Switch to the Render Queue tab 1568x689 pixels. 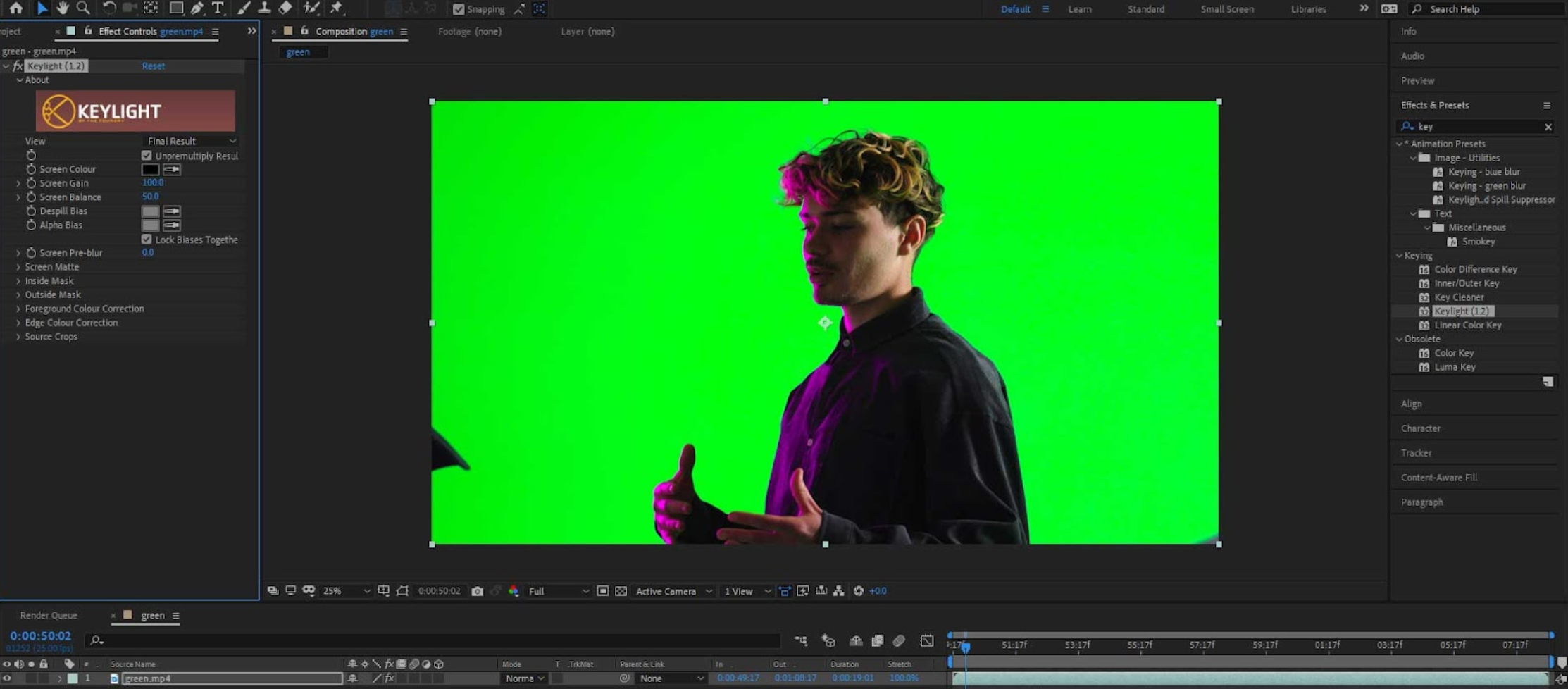(x=48, y=615)
